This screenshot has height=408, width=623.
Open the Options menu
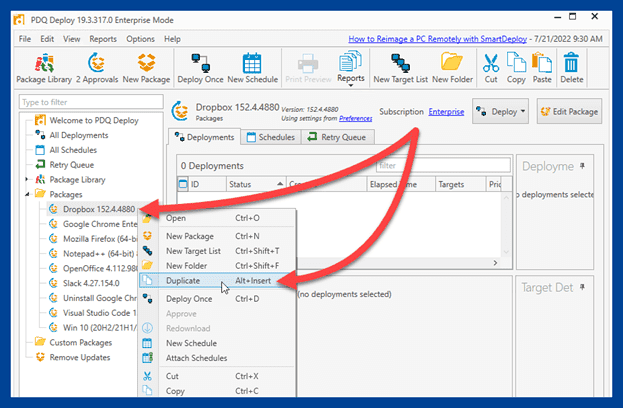click(x=140, y=39)
